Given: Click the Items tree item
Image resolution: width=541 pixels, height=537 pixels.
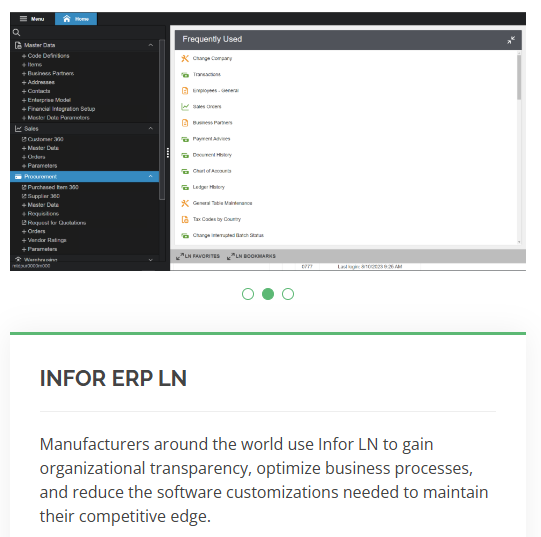Looking at the screenshot, I should coord(35,65).
